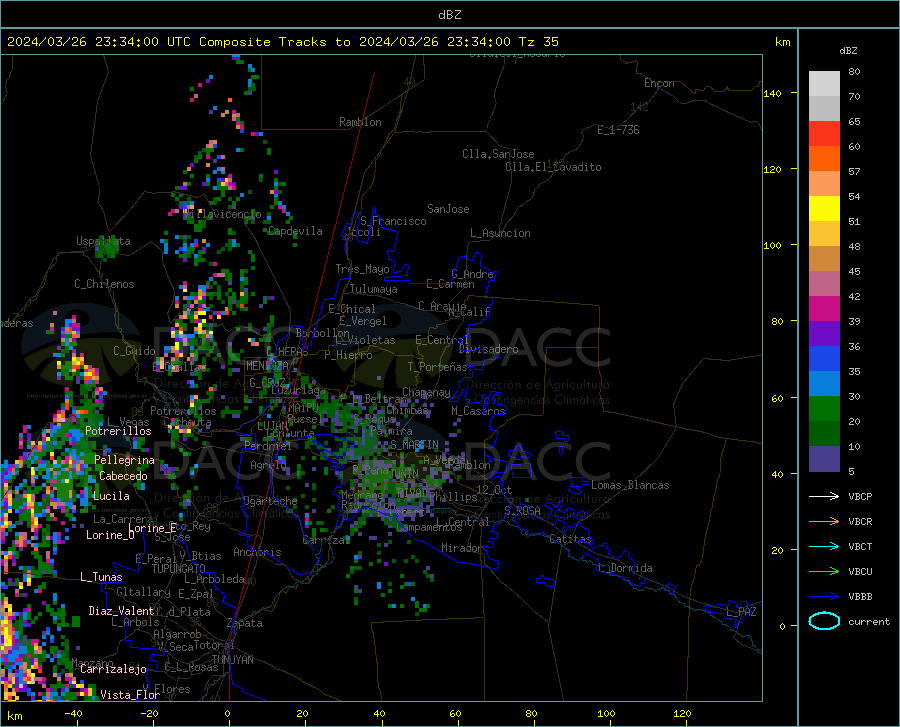
Task: Click the Catitas label
Action: (x=571, y=539)
